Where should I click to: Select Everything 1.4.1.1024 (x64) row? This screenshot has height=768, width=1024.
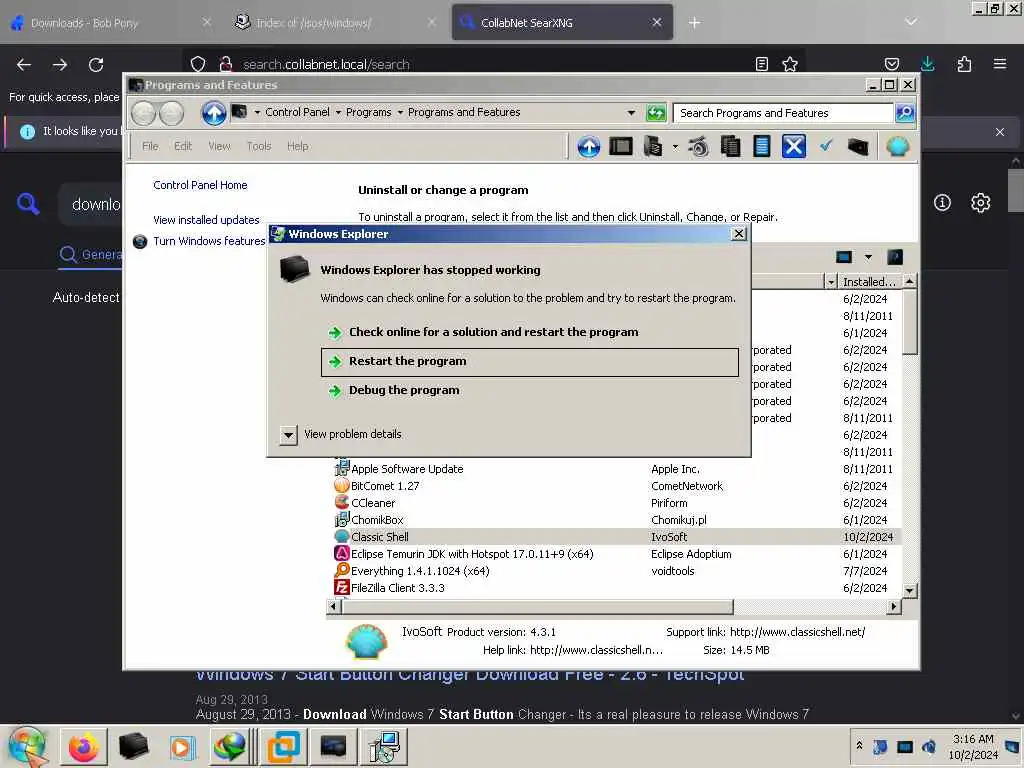420,571
